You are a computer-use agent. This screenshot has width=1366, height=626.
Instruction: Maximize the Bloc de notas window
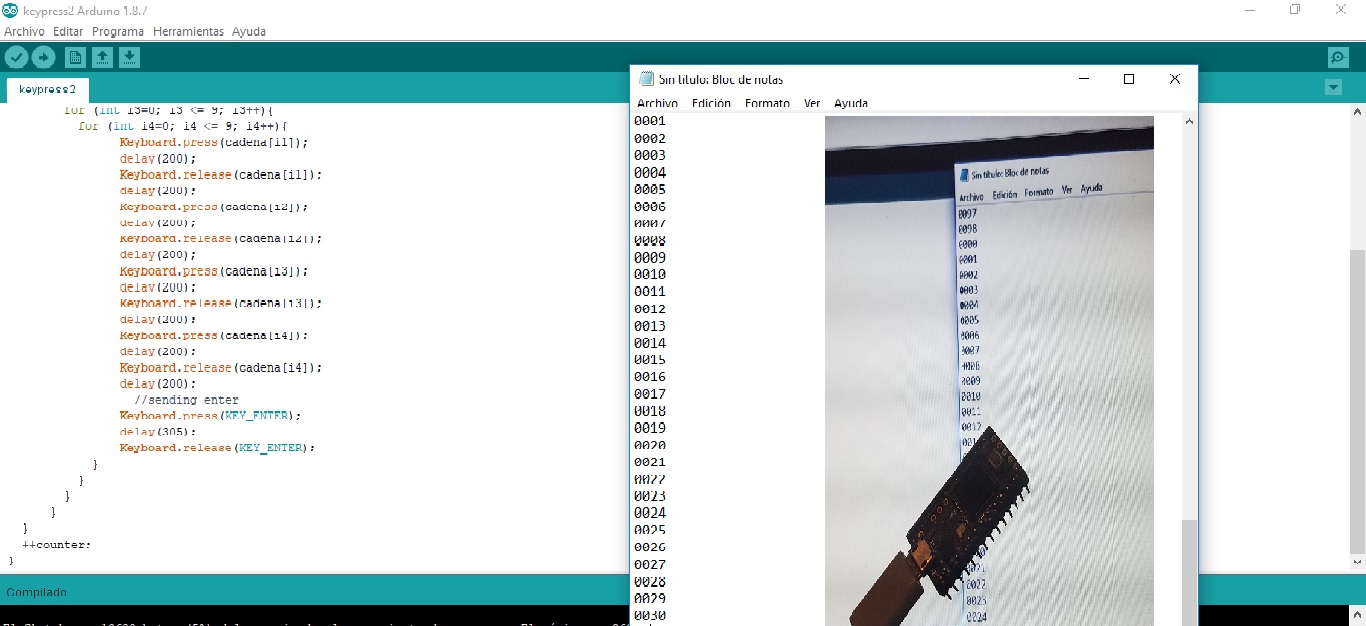1129,79
